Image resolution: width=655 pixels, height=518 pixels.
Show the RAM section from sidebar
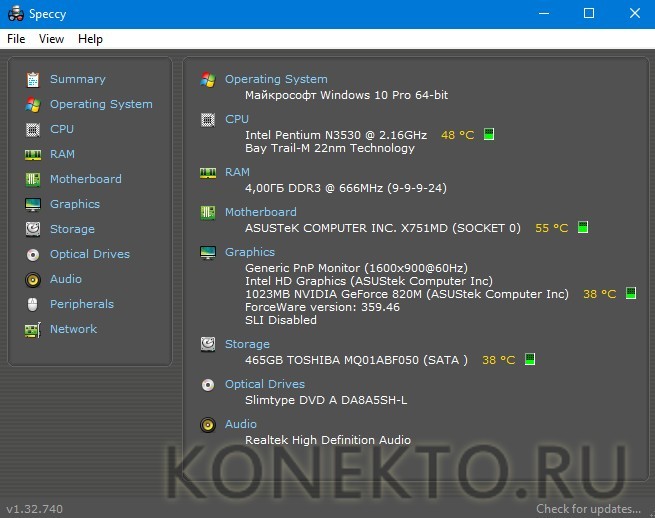coord(62,155)
